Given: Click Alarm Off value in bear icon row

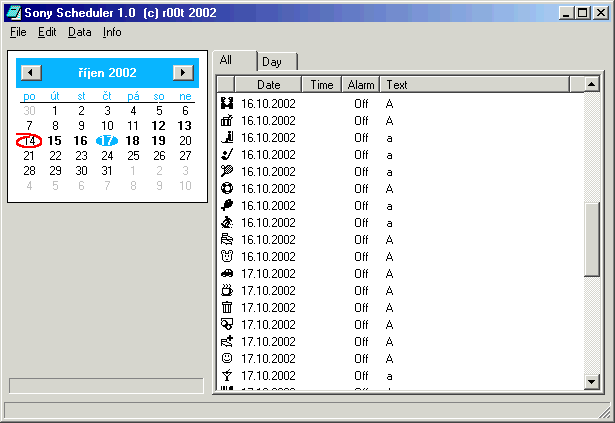Looking at the screenshot, I should pos(361,257).
